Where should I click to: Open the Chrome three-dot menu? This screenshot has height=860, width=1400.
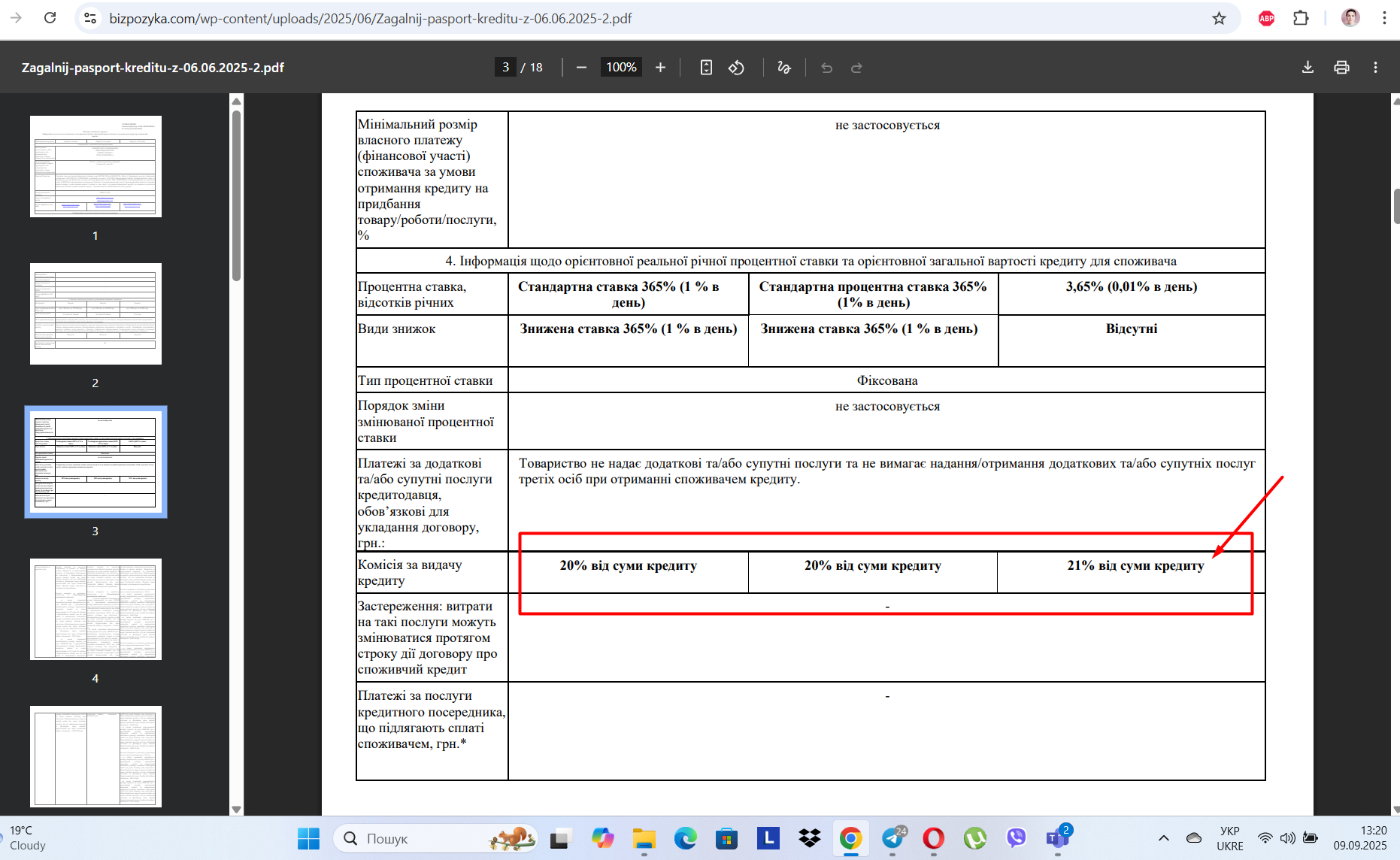1383,18
